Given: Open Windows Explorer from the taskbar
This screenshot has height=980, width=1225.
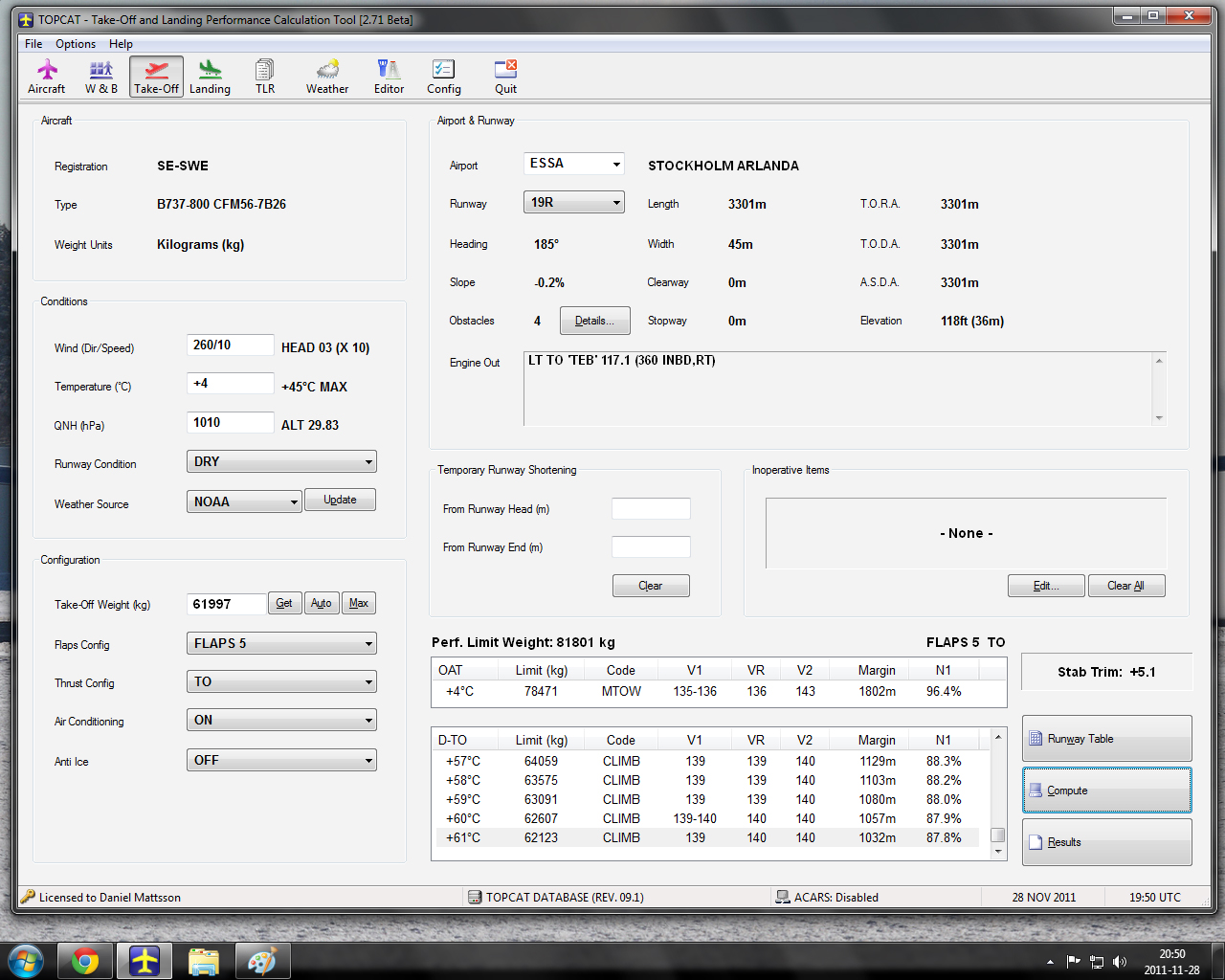Looking at the screenshot, I should [x=204, y=961].
